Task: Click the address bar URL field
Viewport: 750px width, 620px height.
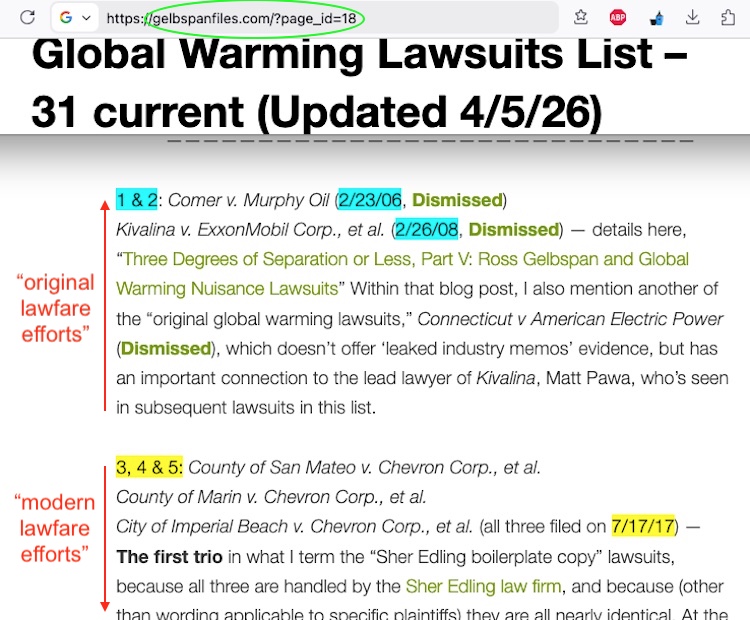Action: point(300,18)
